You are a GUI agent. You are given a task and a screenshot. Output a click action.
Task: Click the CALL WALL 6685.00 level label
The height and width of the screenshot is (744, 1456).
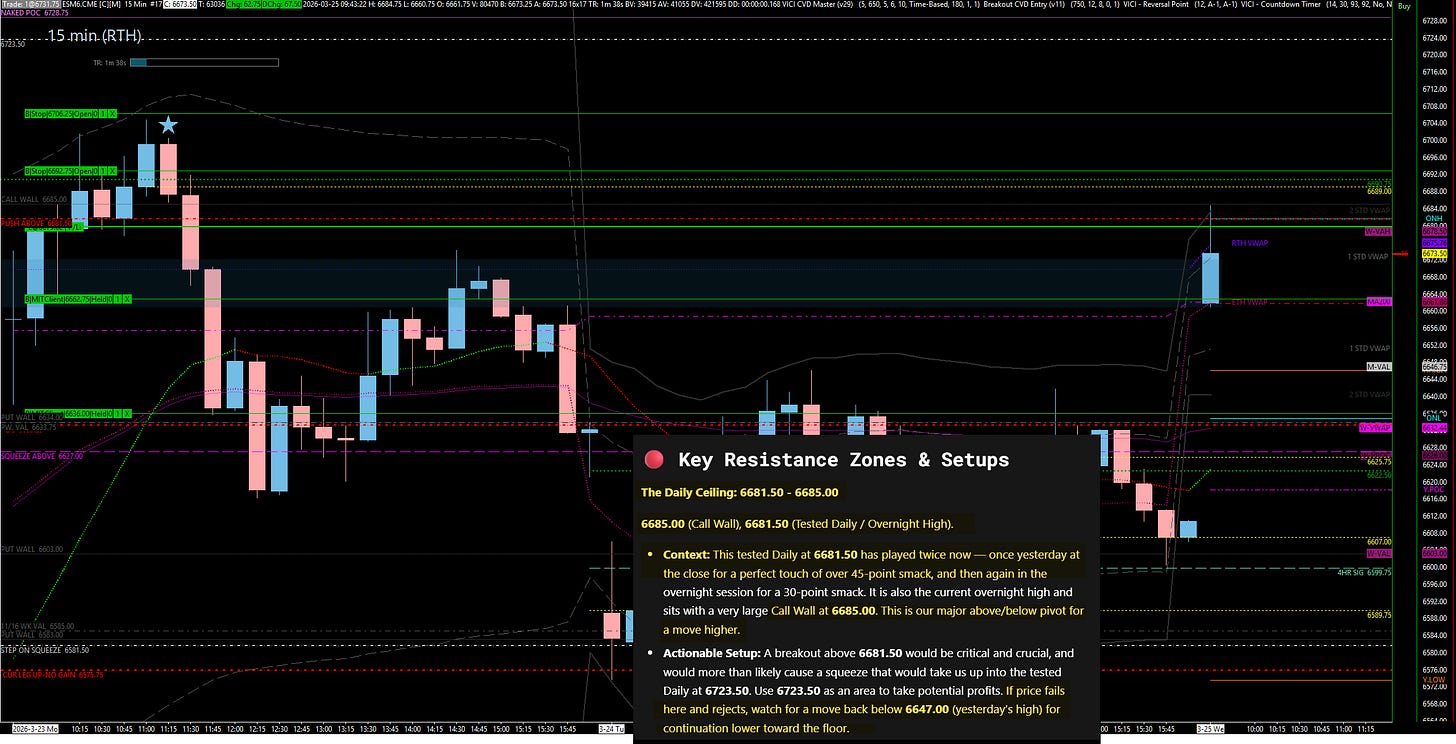click(x=36, y=199)
